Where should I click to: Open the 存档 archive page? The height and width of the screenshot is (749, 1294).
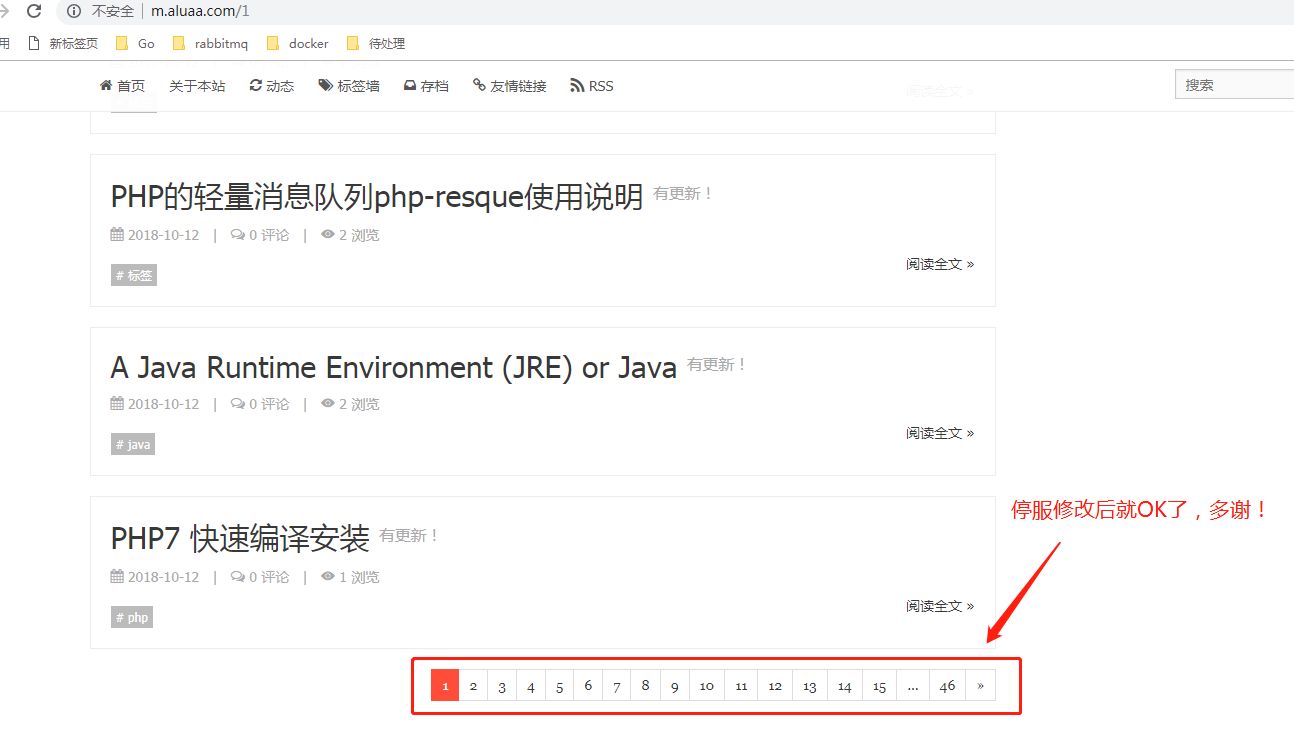point(426,86)
